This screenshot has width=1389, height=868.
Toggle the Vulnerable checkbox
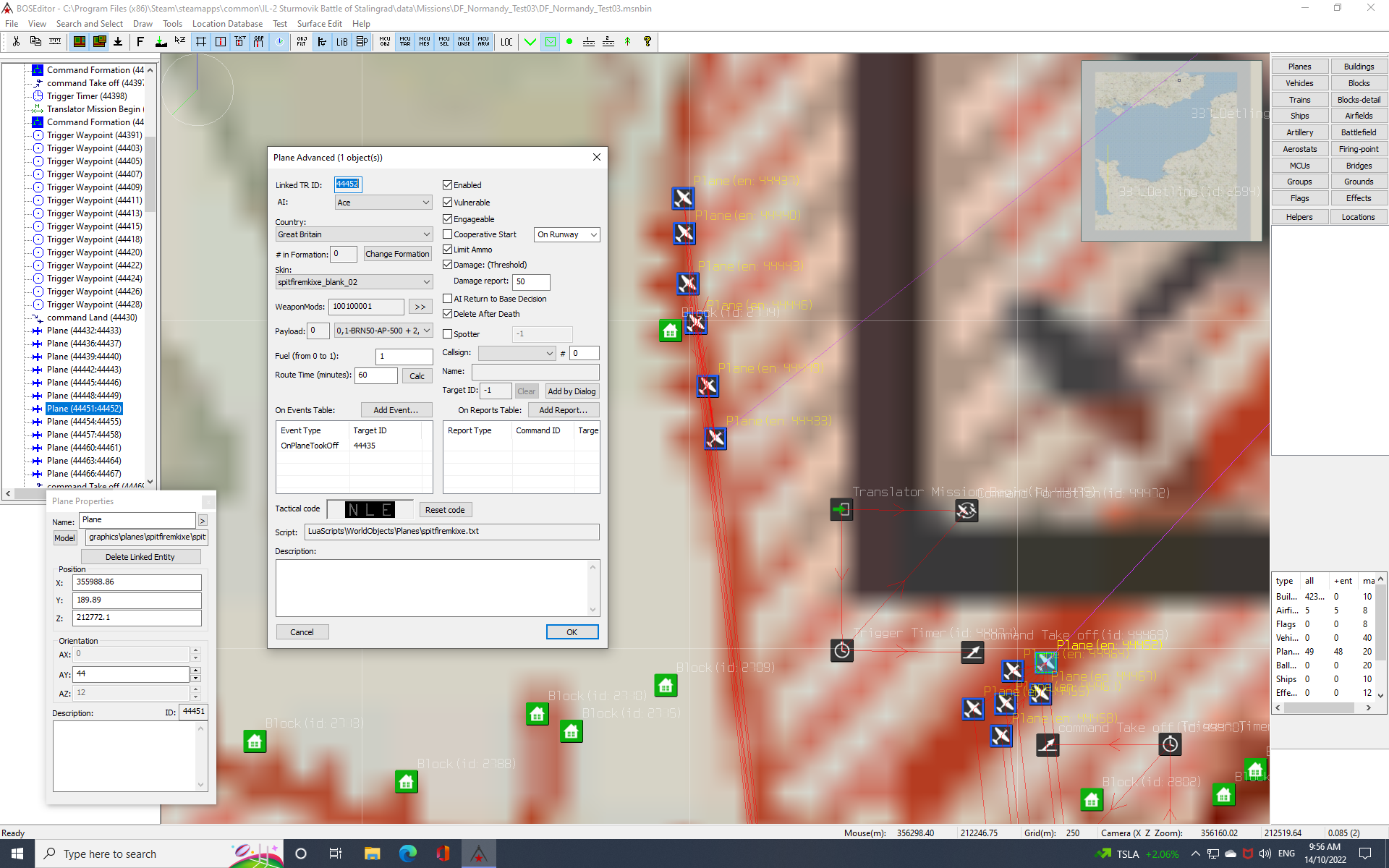[x=447, y=203]
